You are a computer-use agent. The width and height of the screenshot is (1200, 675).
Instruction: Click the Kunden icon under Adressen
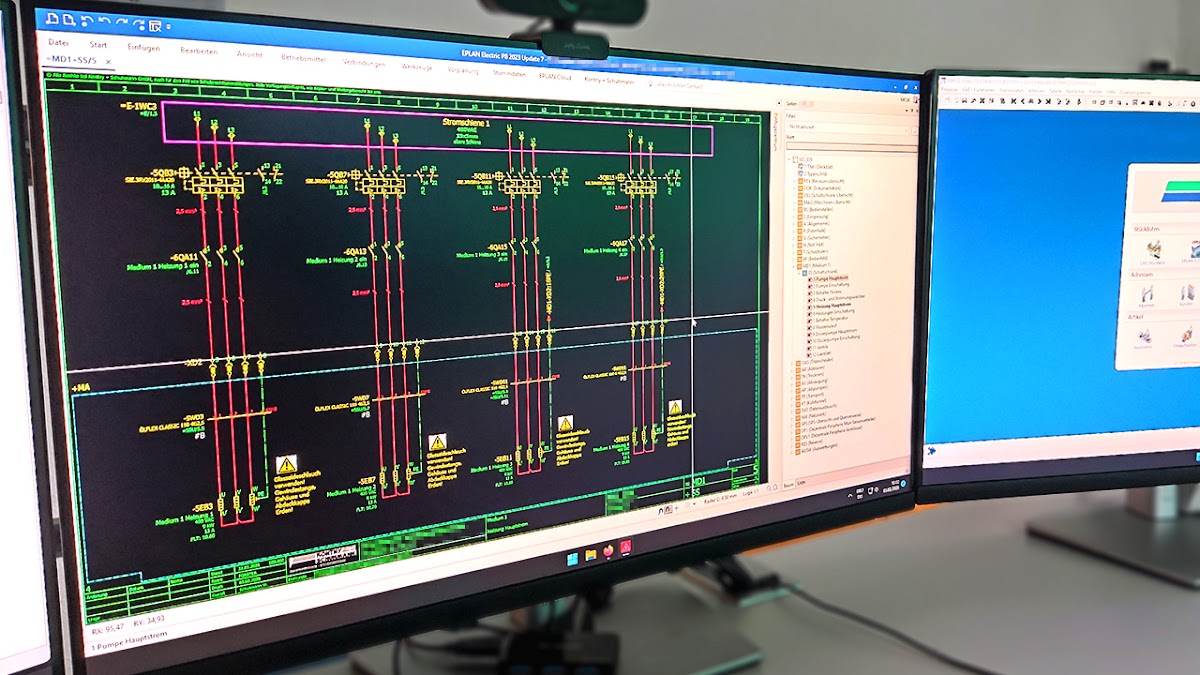coord(1187,293)
